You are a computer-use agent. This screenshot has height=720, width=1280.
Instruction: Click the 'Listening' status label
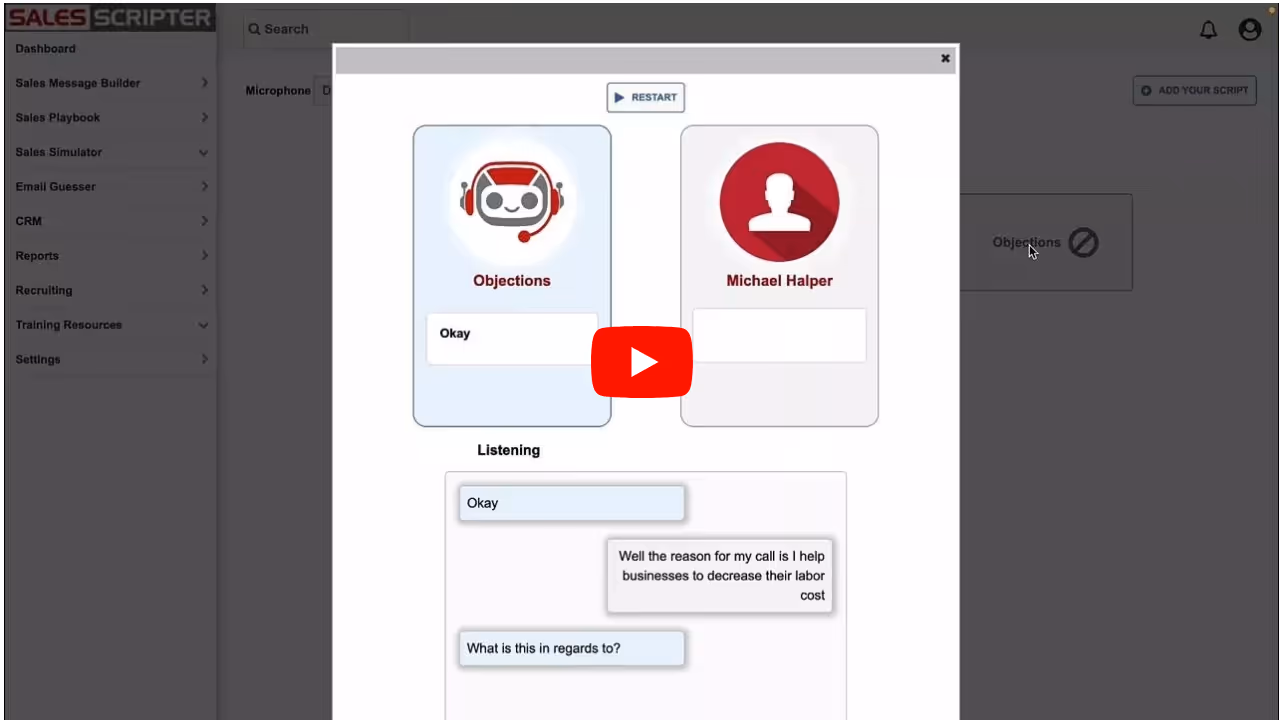coord(508,450)
